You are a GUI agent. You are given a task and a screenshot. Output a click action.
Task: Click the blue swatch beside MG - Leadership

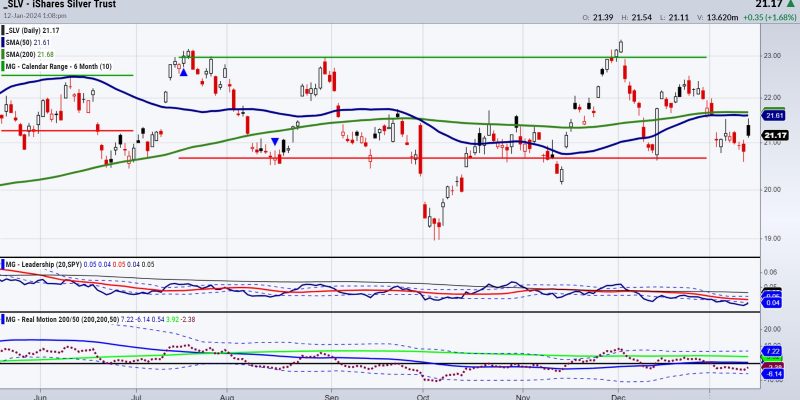pyautogui.click(x=2, y=264)
